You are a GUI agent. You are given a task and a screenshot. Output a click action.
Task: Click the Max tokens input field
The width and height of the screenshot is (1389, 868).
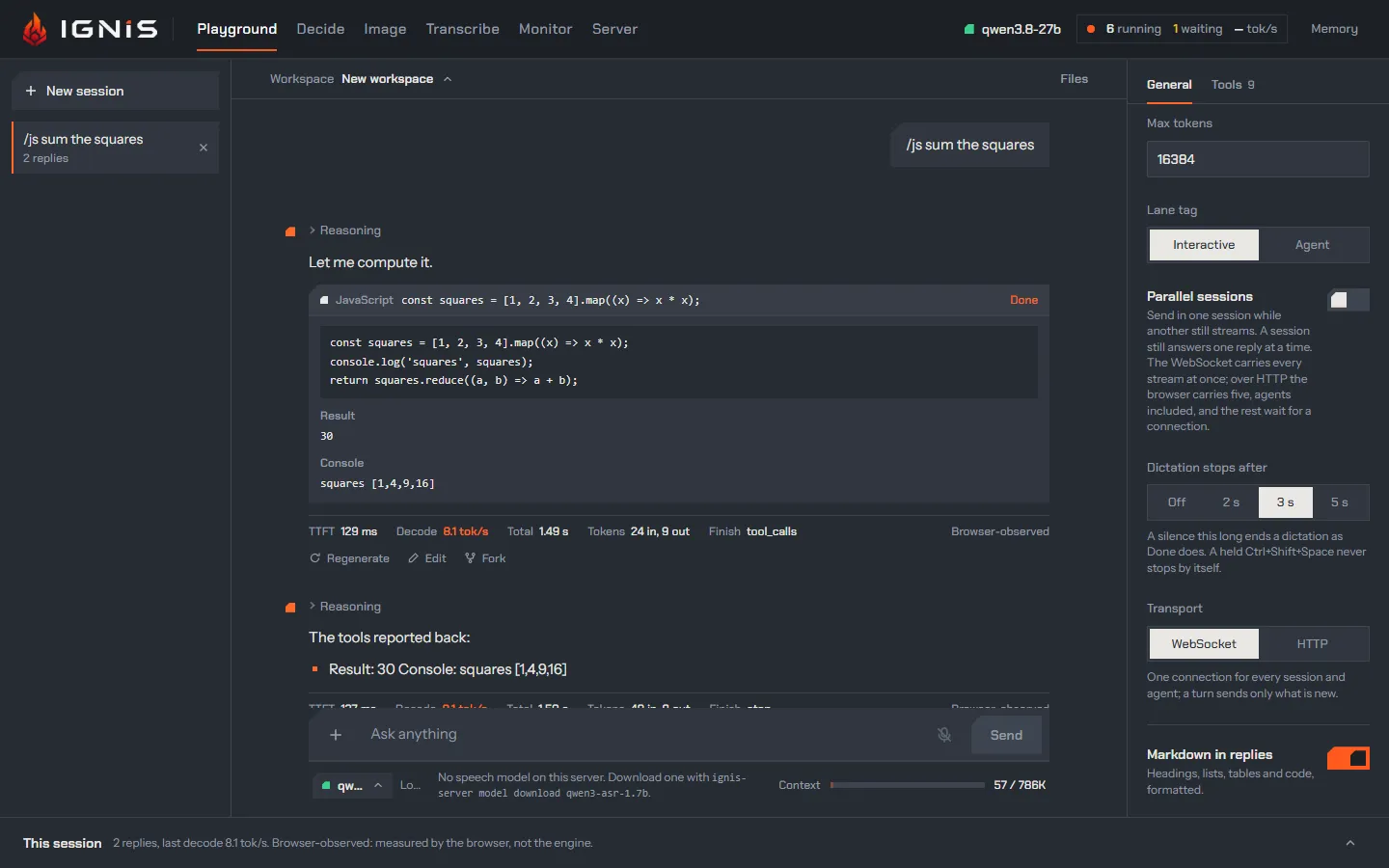[x=1258, y=159]
